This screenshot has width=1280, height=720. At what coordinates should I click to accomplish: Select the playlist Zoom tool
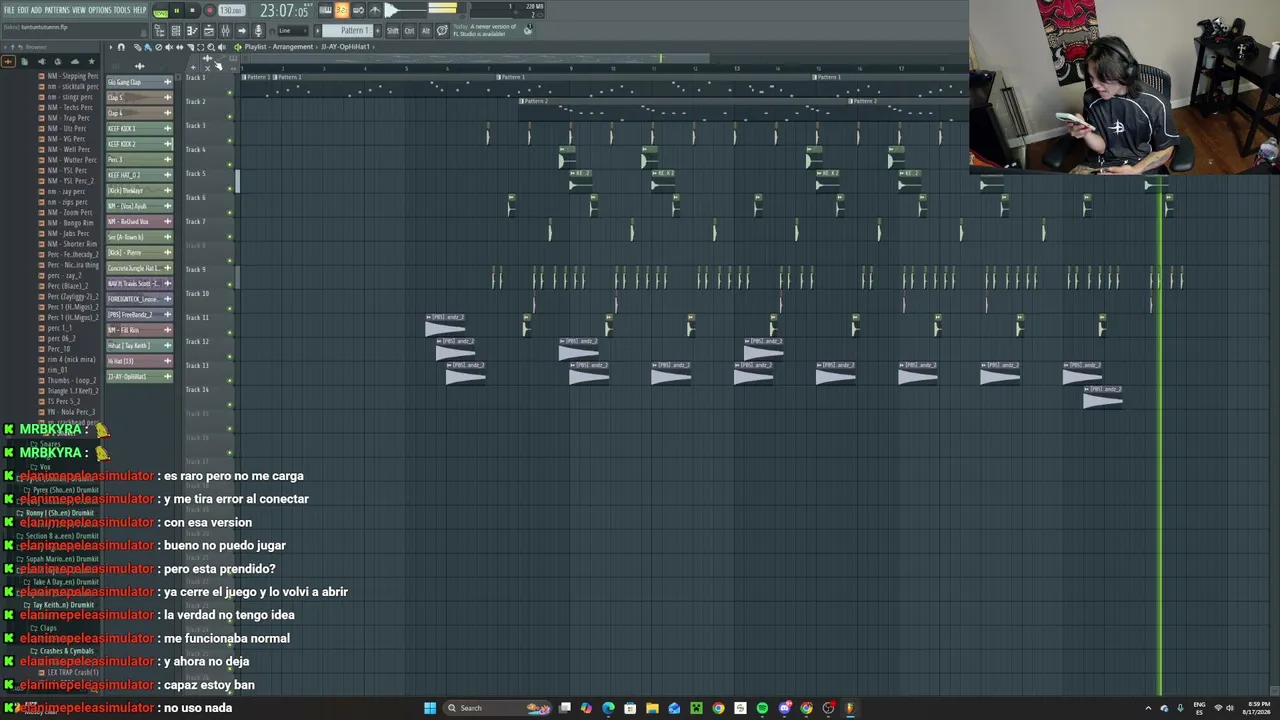point(212,47)
